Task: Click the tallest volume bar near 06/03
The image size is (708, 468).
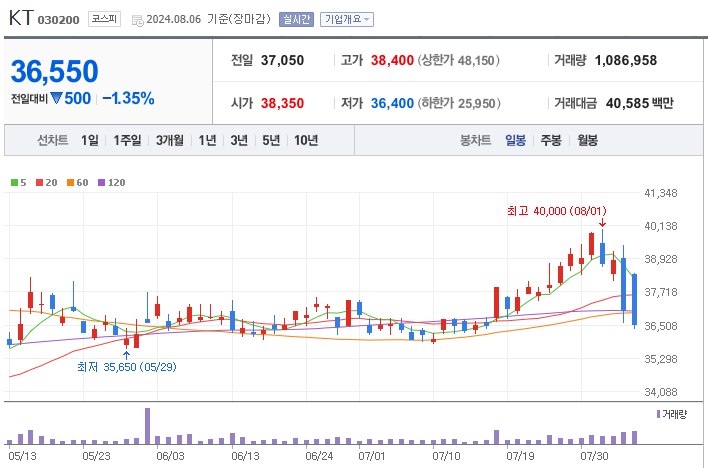Action: click(147, 426)
